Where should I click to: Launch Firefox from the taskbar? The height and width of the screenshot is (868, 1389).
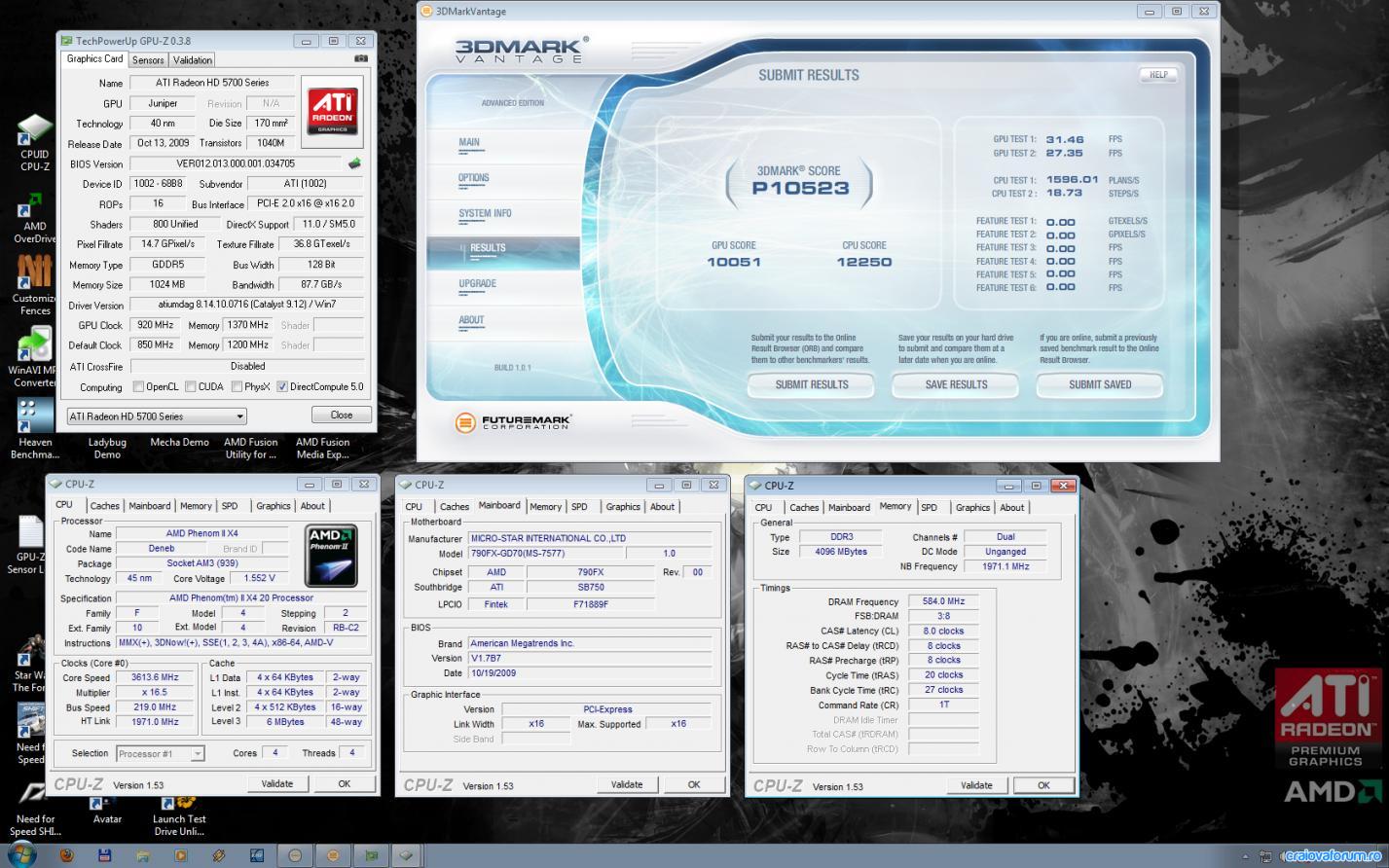66,855
